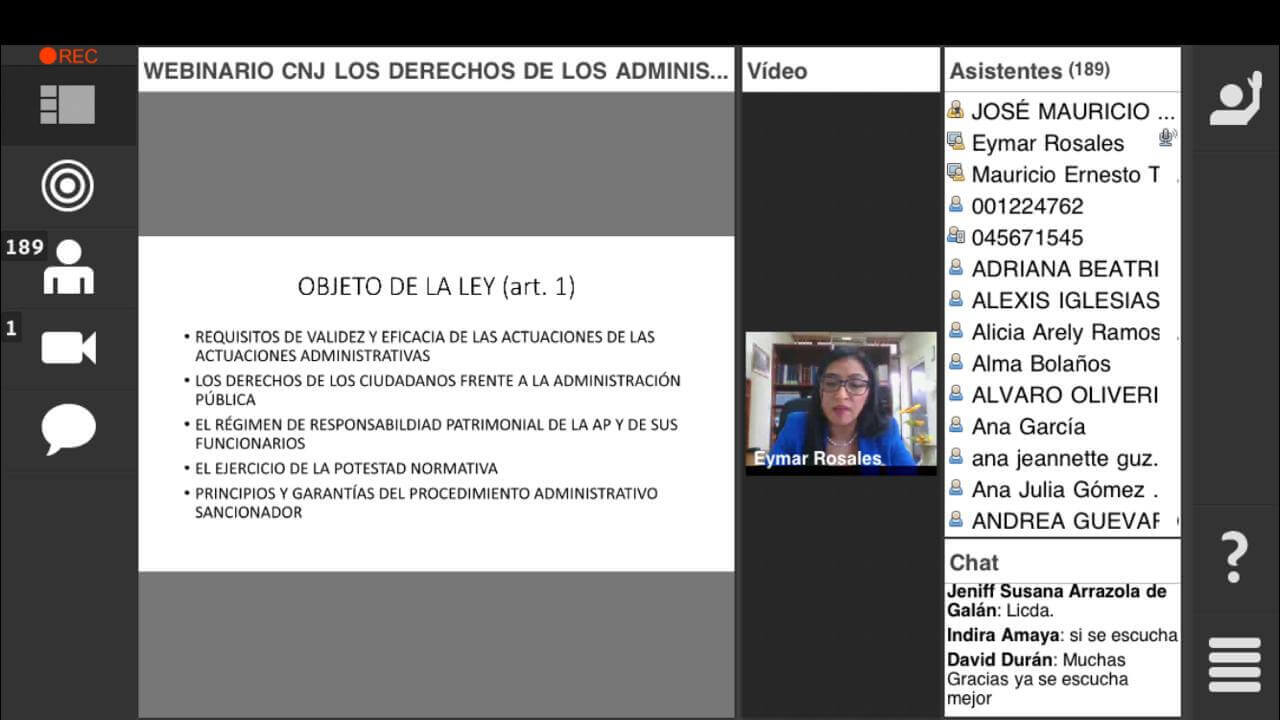The image size is (1280, 720).
Task: Select attendee ALVARO OLIVERI
Action: (x=1062, y=395)
